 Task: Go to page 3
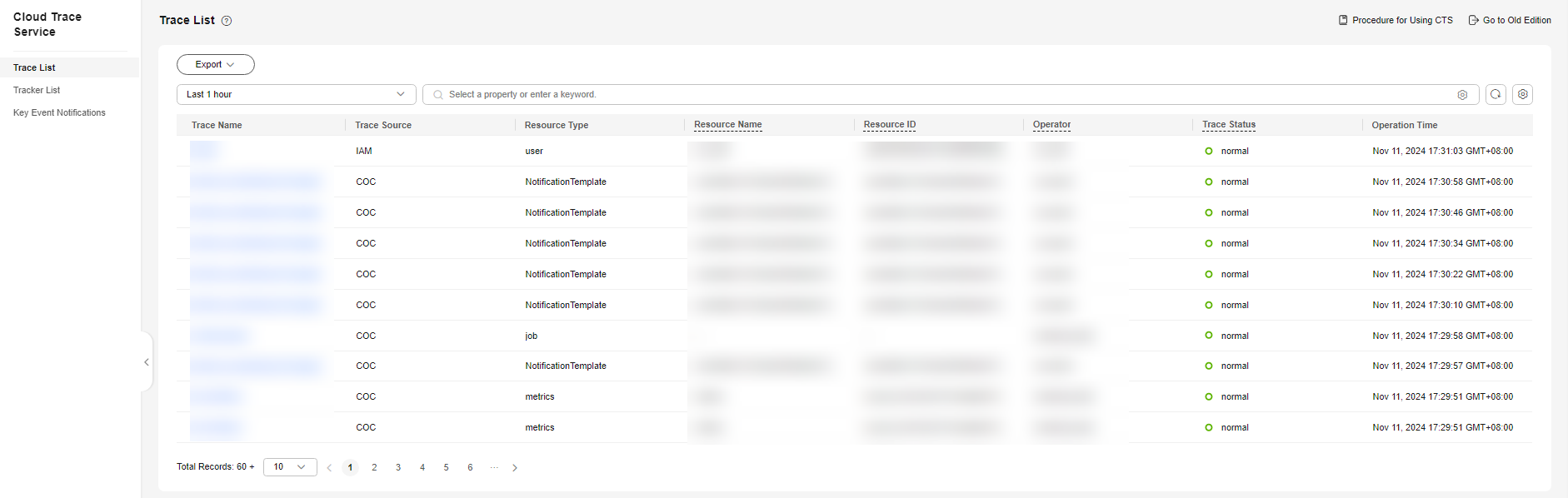click(x=398, y=467)
